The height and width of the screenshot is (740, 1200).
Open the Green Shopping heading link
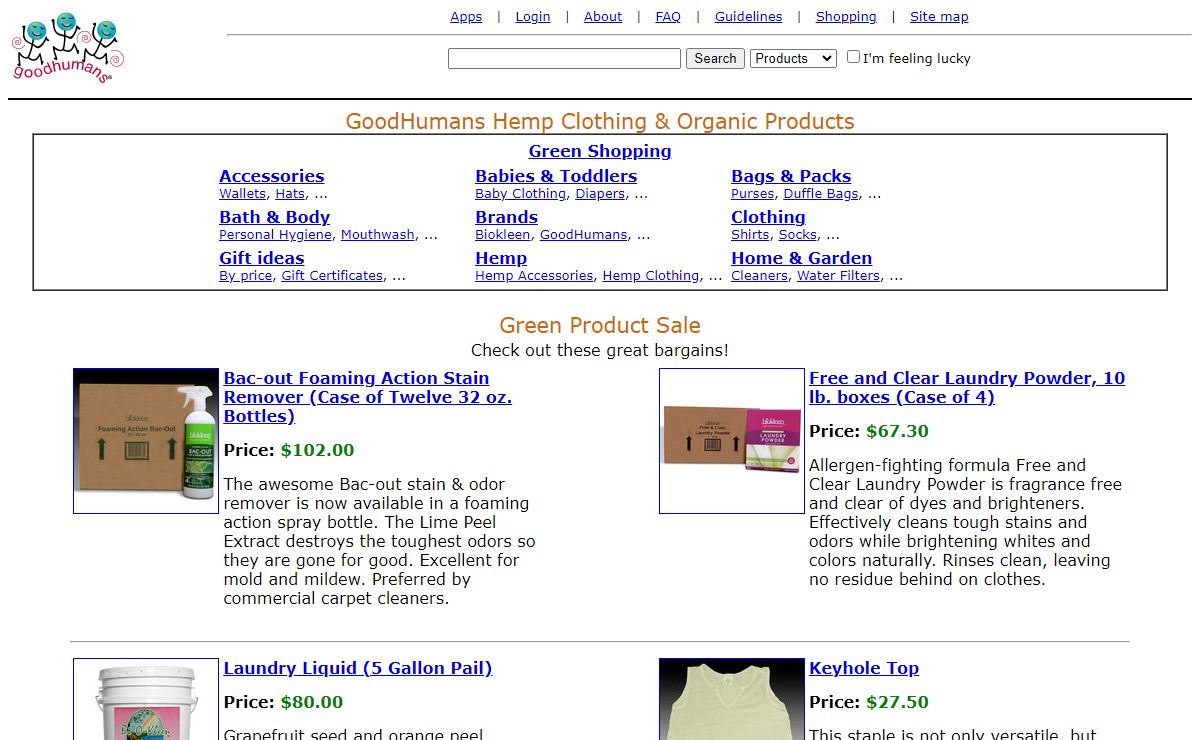click(x=600, y=152)
